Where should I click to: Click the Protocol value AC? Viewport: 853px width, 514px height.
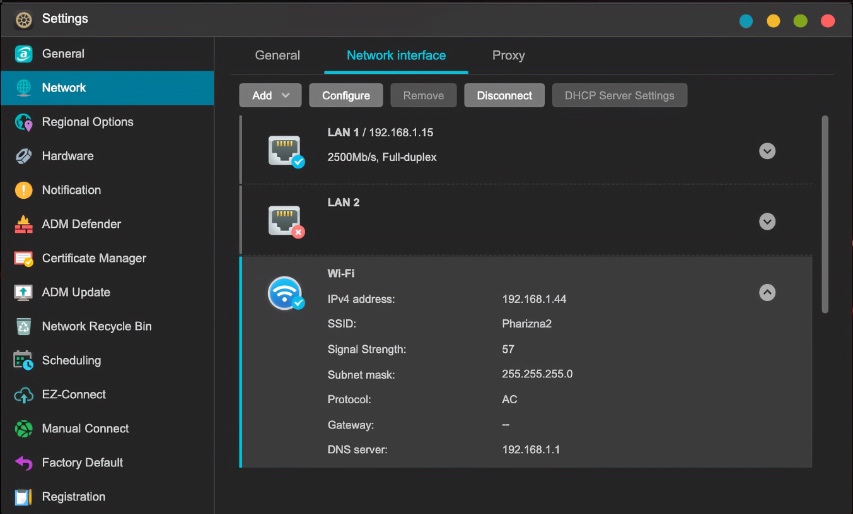[x=509, y=399]
